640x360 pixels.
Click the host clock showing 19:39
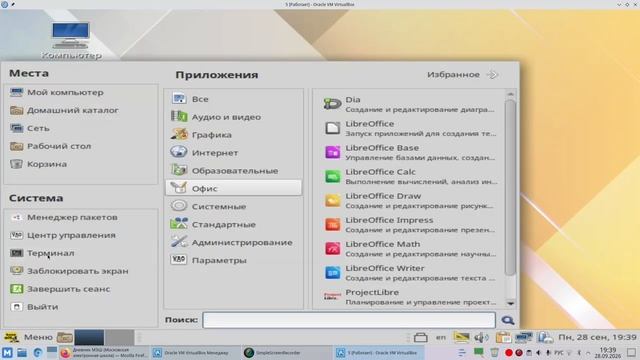[x=607, y=353]
